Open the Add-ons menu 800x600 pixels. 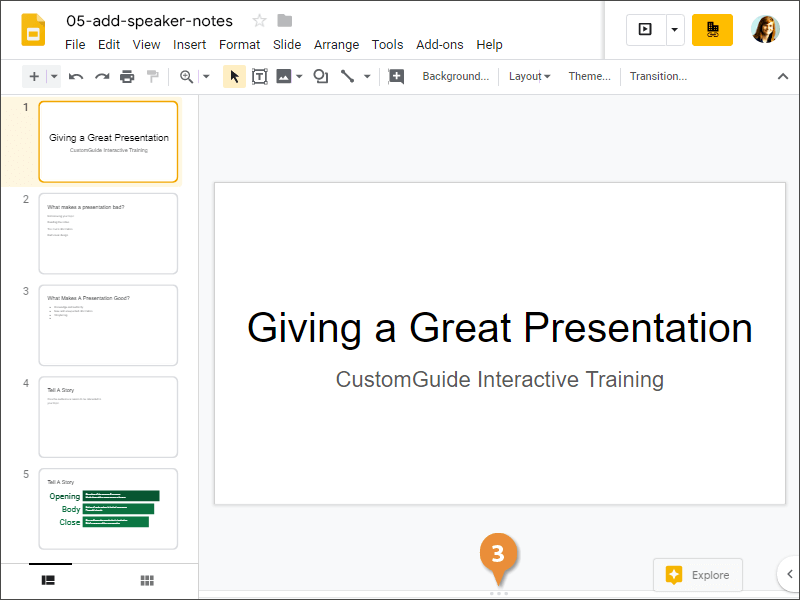[x=439, y=45]
